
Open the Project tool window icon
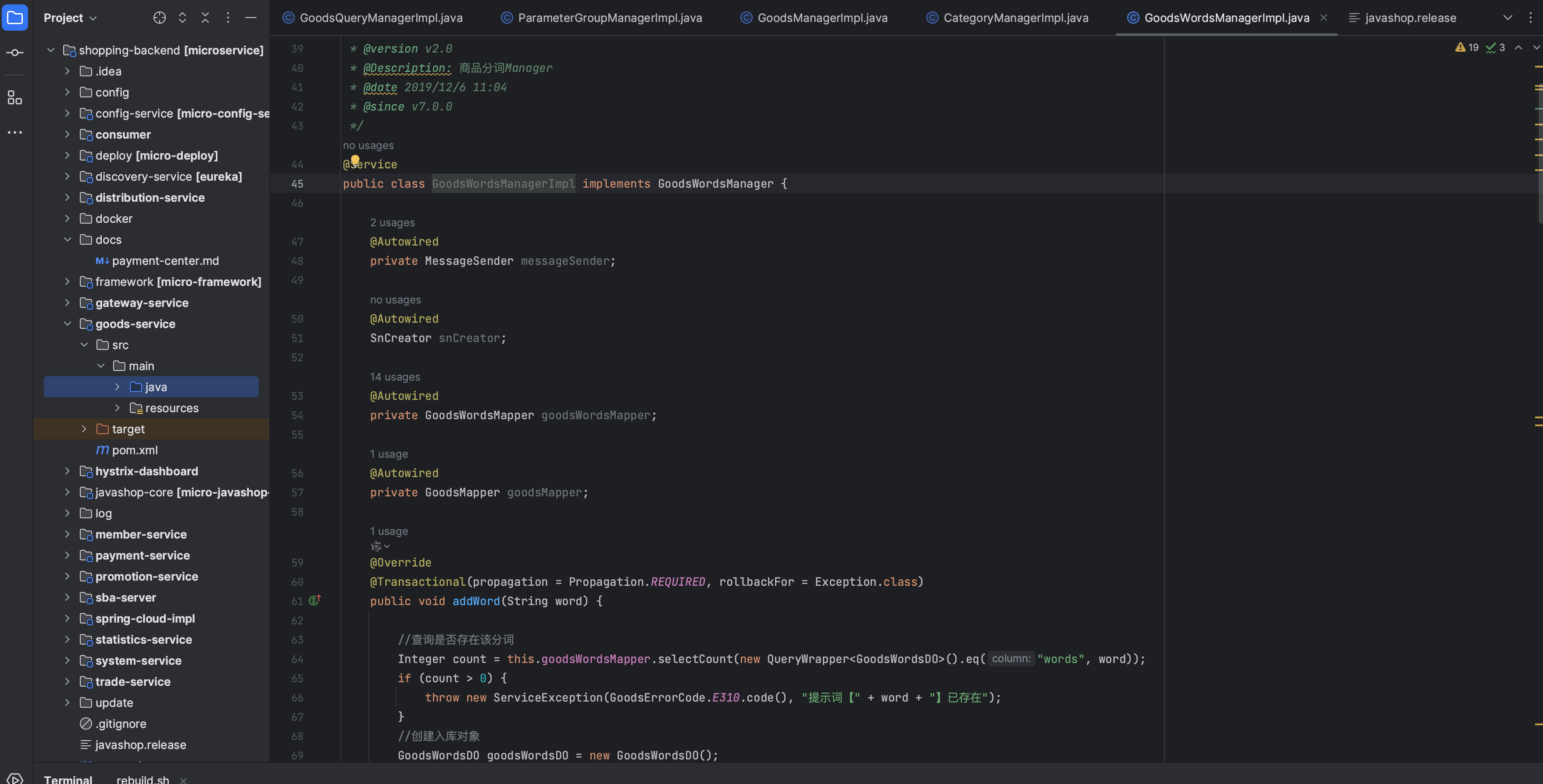15,18
